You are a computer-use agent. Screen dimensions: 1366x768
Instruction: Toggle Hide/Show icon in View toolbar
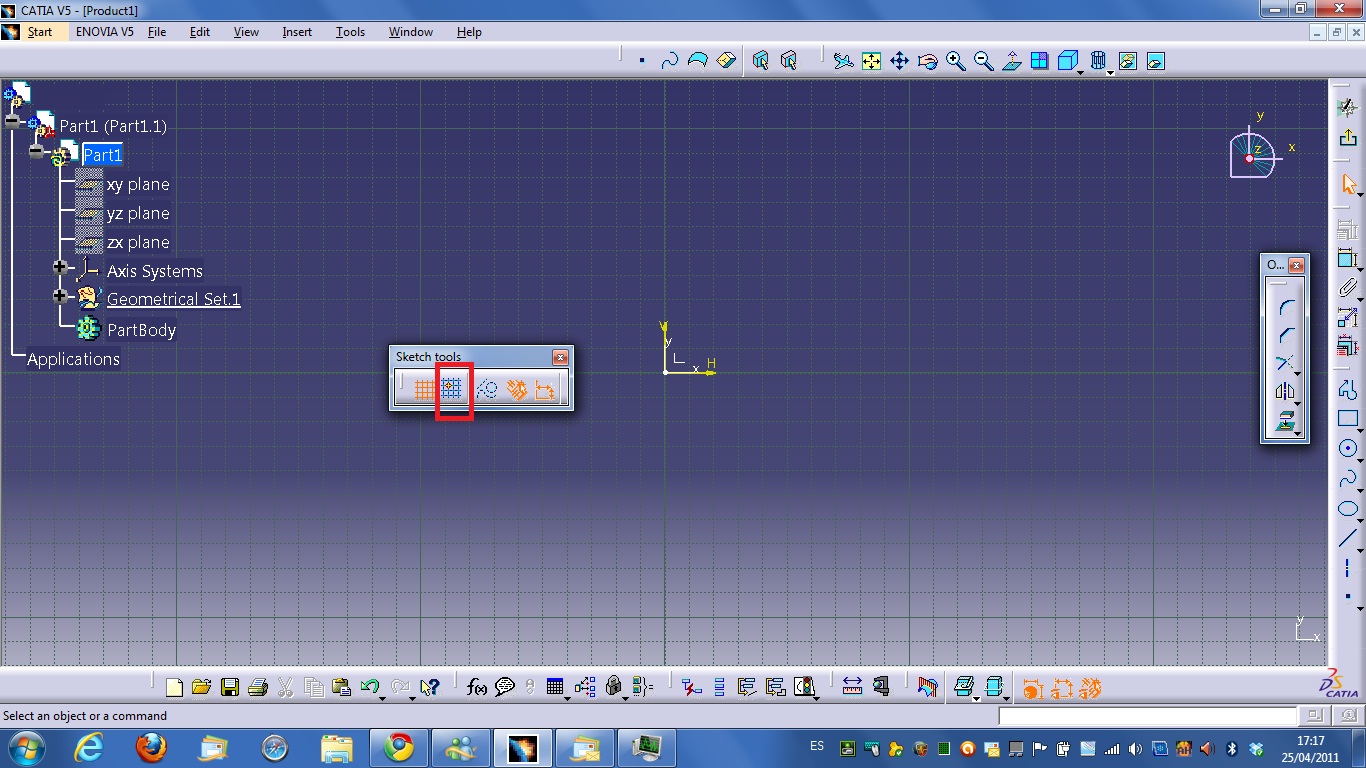(1128, 61)
